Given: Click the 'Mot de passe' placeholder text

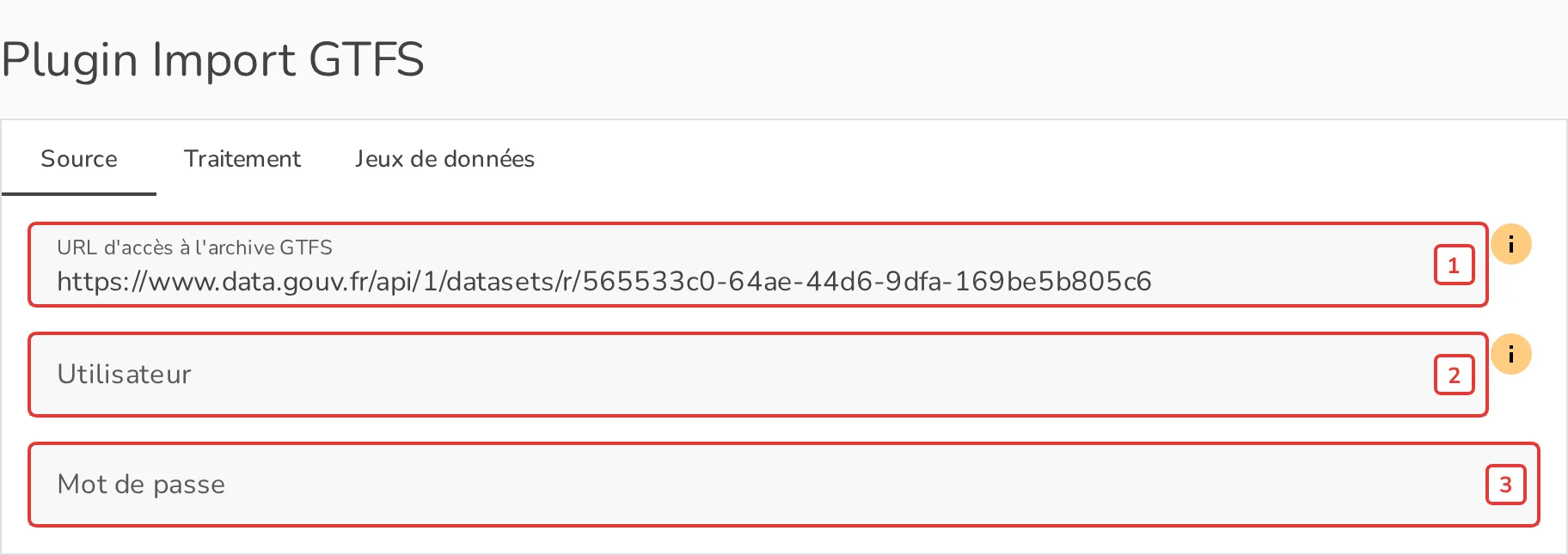Looking at the screenshot, I should pyautogui.click(x=141, y=485).
